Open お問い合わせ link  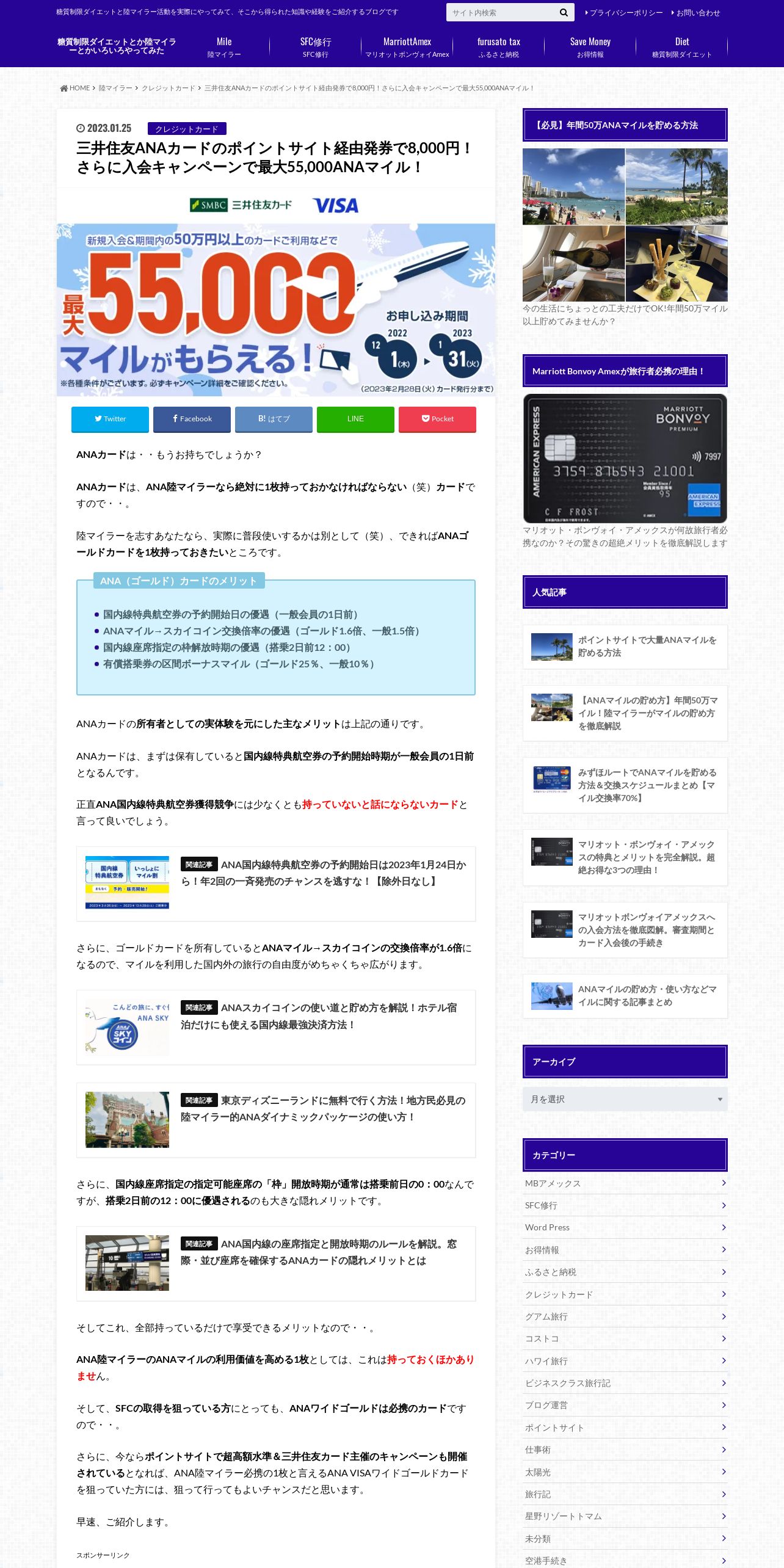pos(695,13)
